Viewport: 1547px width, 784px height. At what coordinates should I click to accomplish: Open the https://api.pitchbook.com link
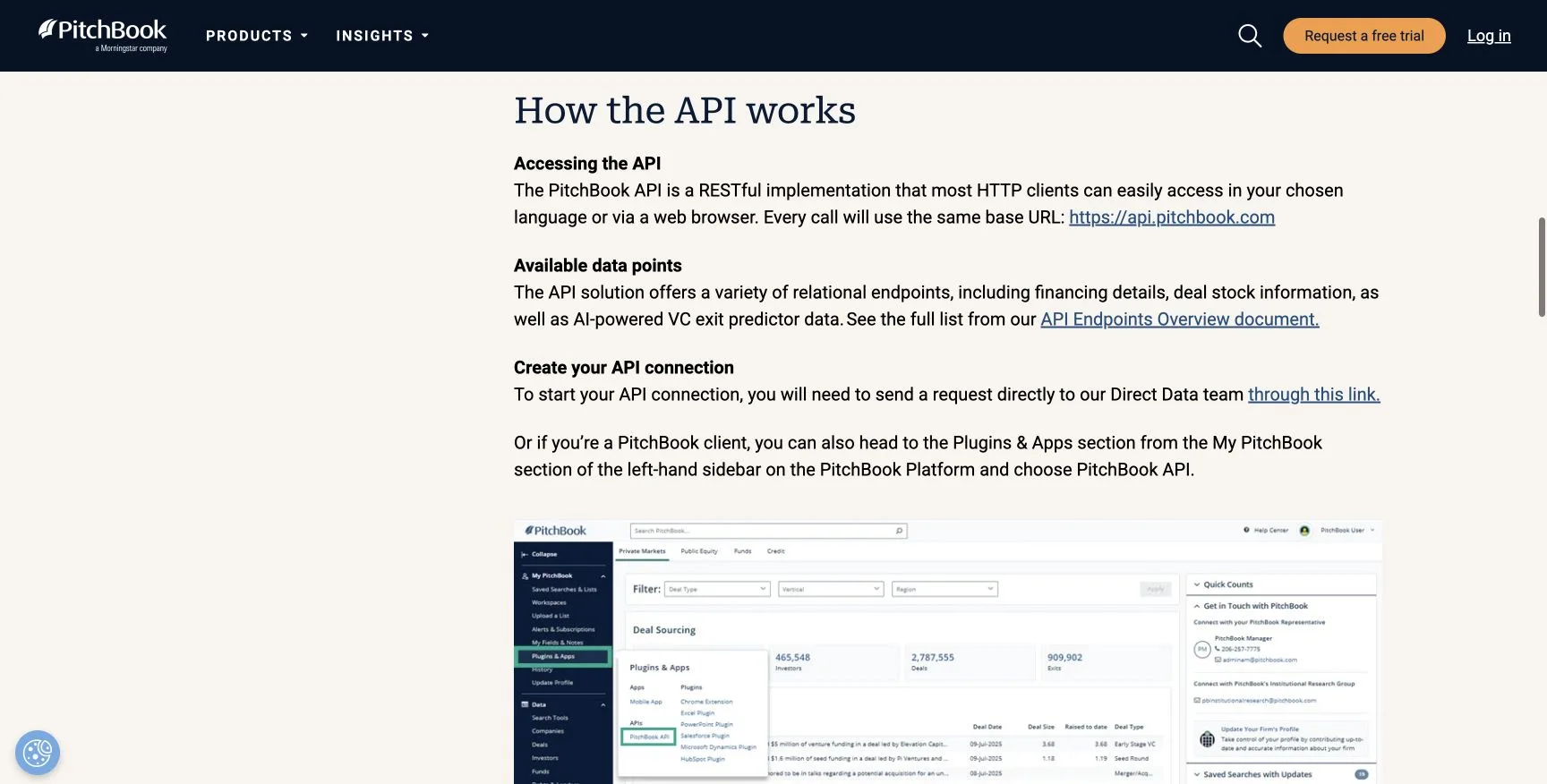point(1171,217)
